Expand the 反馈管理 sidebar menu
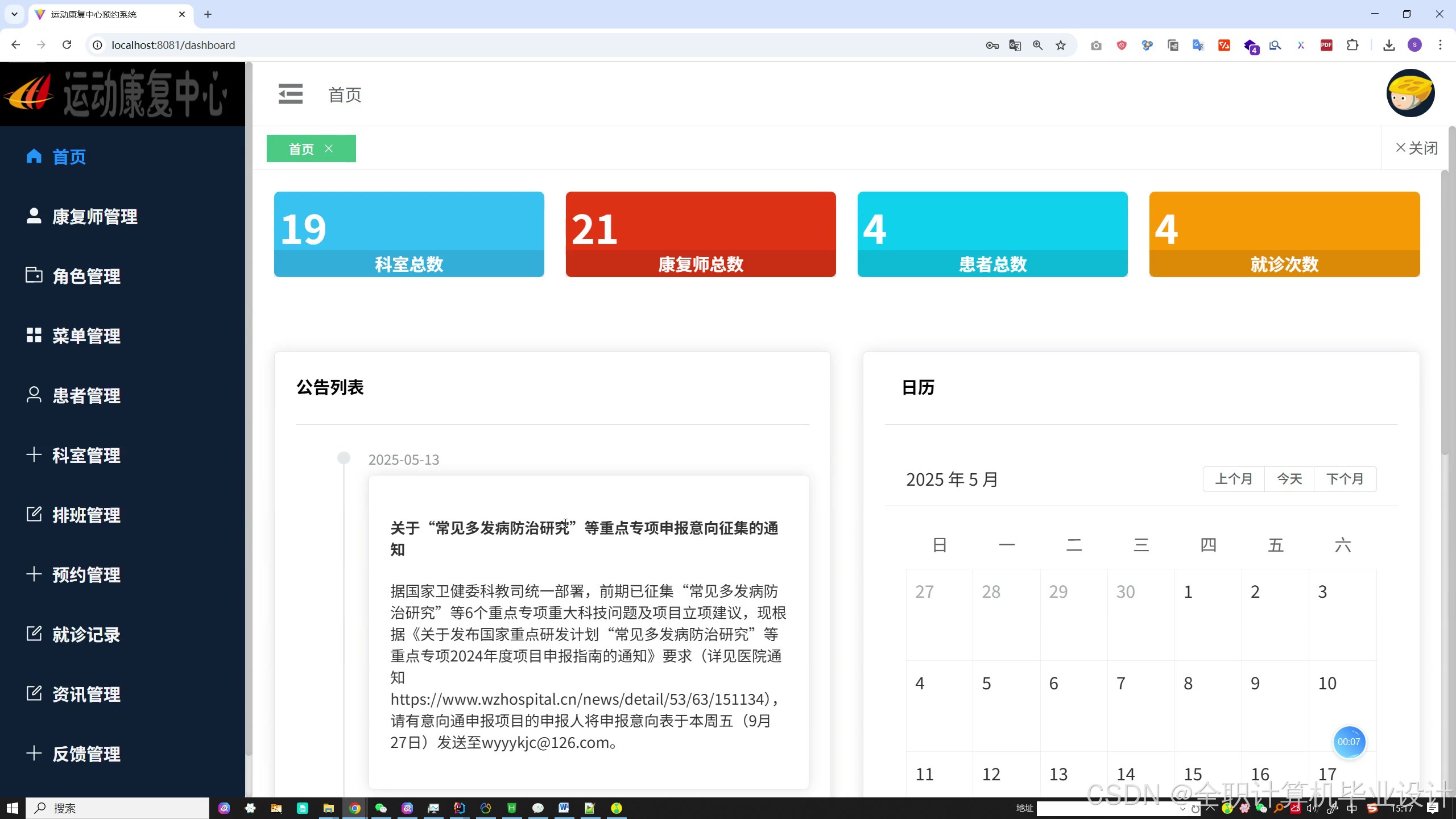1456x819 pixels. pyautogui.click(x=86, y=754)
